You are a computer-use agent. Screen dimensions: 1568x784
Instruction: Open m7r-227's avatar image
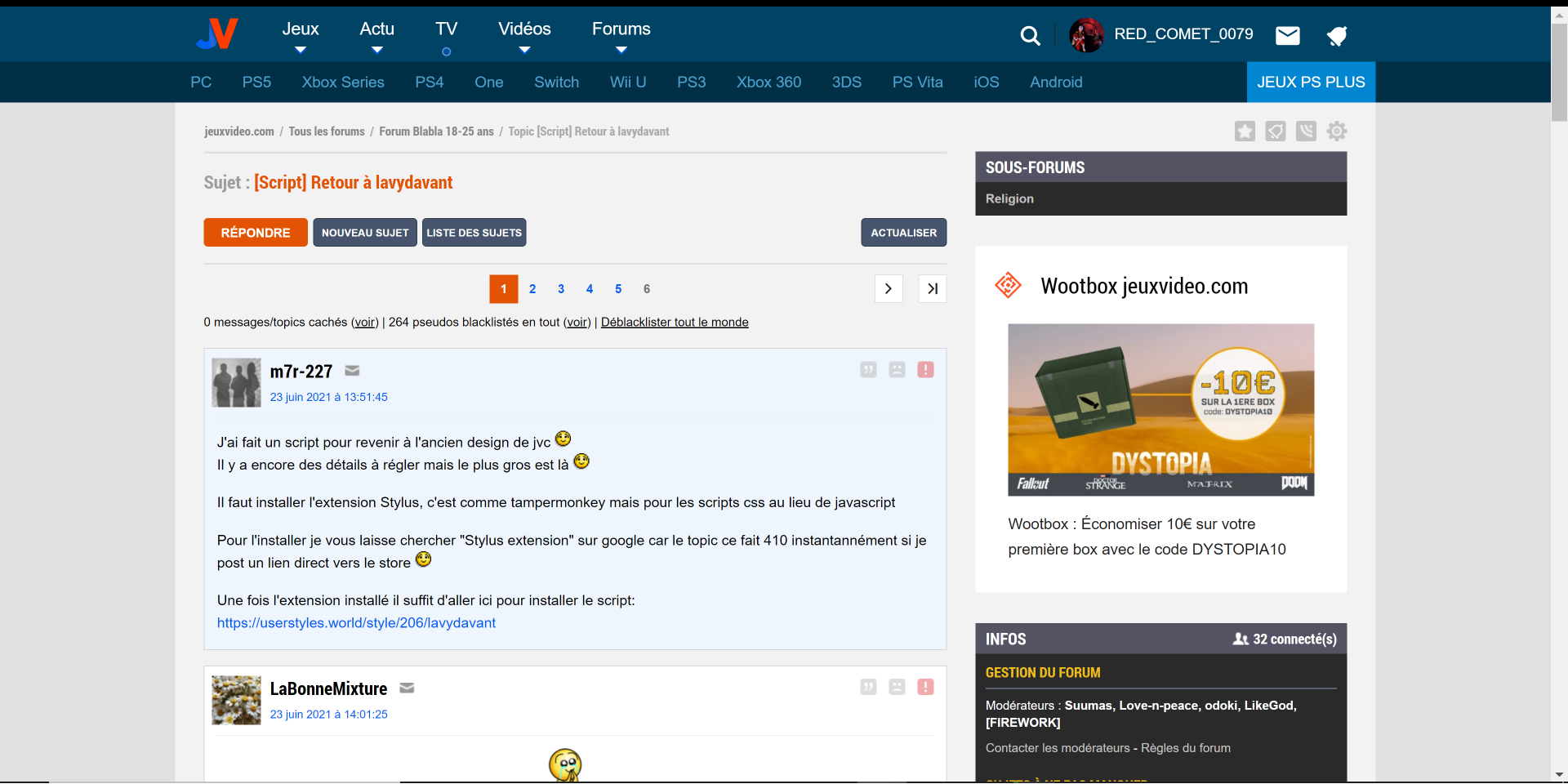point(236,382)
